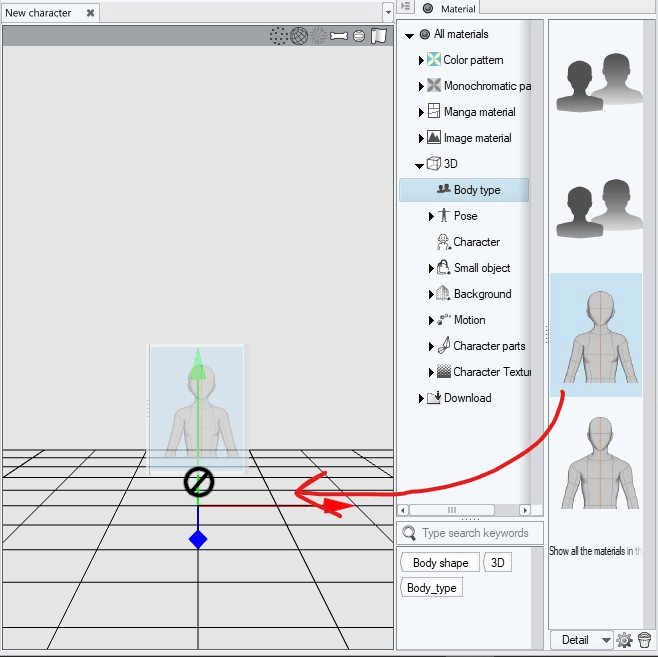Viewport: 658px width, 657px height.
Task: Click the dotted sphere display icon
Action: click(x=278, y=36)
